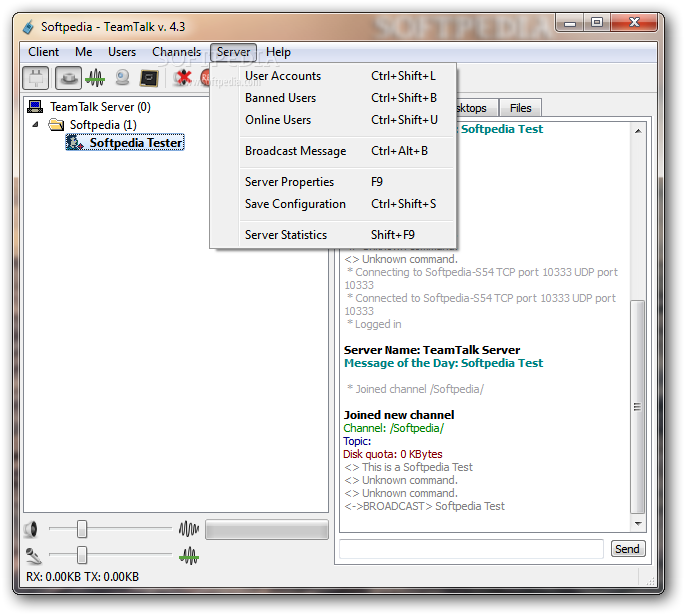Click the BROADCAST Softpedia Test chat line

tap(424, 506)
